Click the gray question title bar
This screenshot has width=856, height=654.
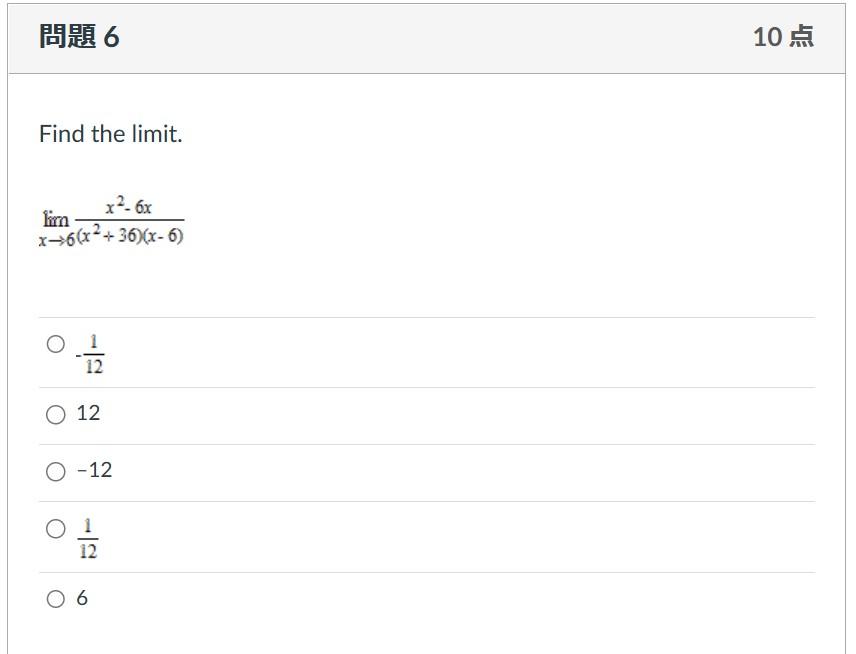pos(428,36)
